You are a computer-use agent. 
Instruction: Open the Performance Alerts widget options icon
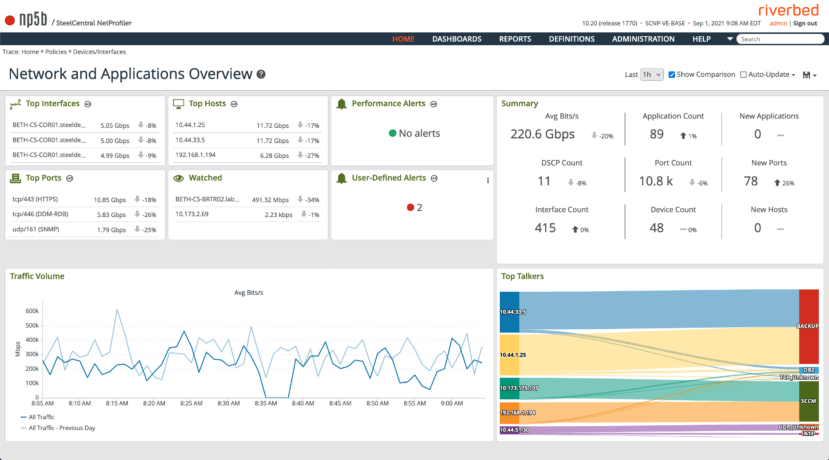click(434, 104)
